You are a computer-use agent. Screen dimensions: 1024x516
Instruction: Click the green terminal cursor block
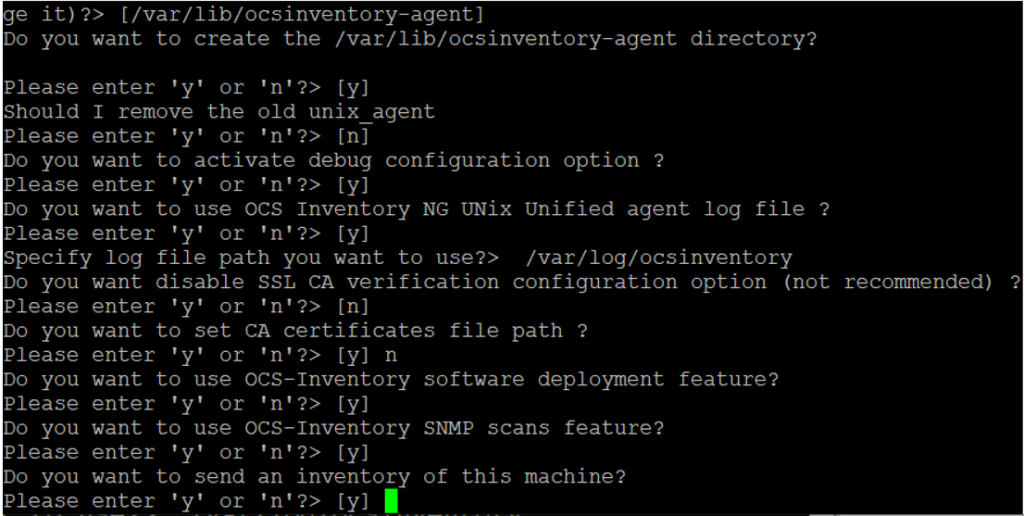click(391, 501)
